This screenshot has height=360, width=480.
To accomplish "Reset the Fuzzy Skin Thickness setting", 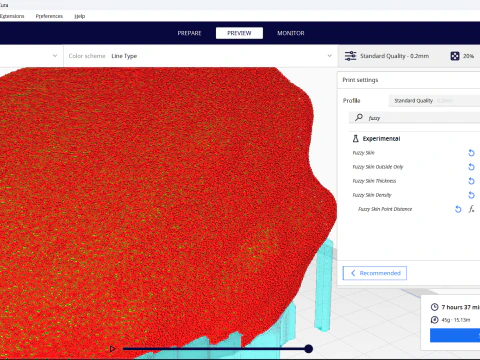I will pyautogui.click(x=471, y=181).
